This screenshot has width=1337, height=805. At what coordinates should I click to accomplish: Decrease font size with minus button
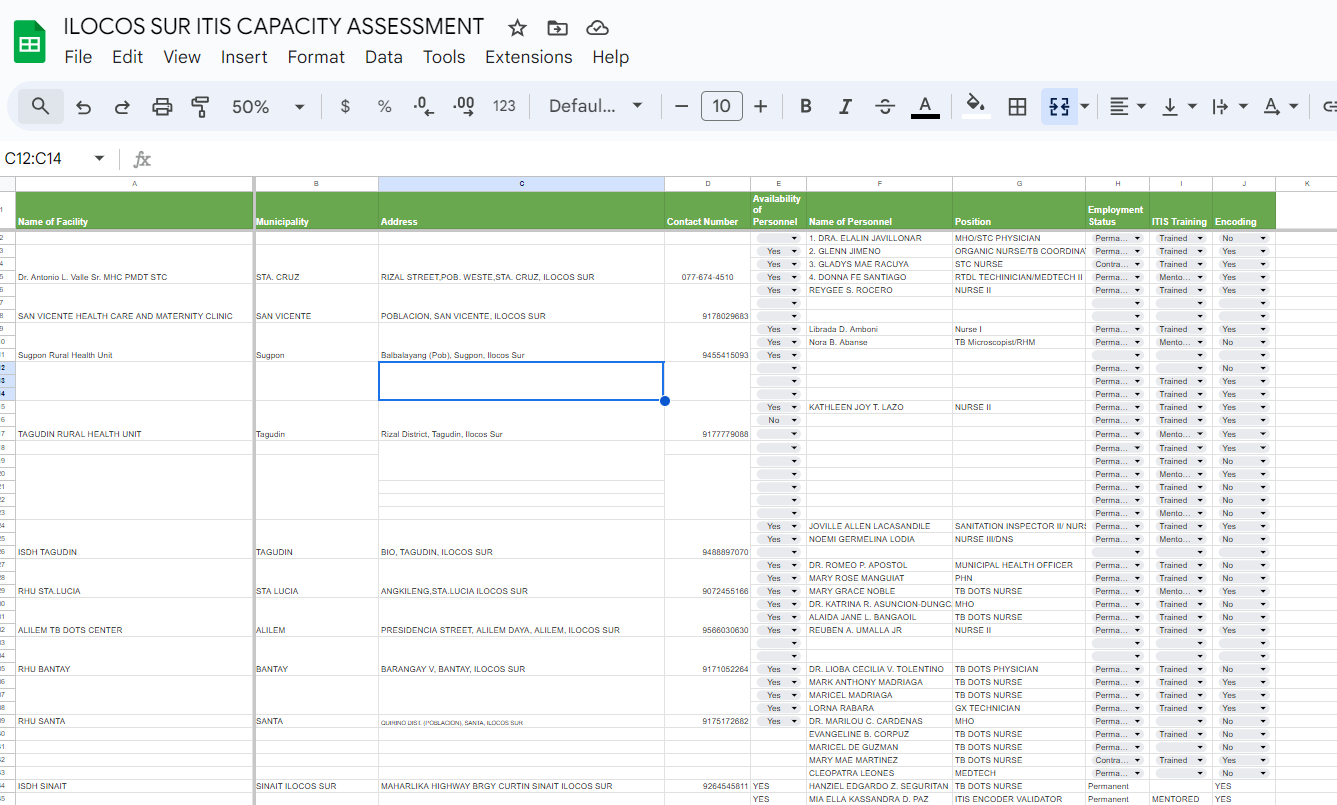[682, 106]
